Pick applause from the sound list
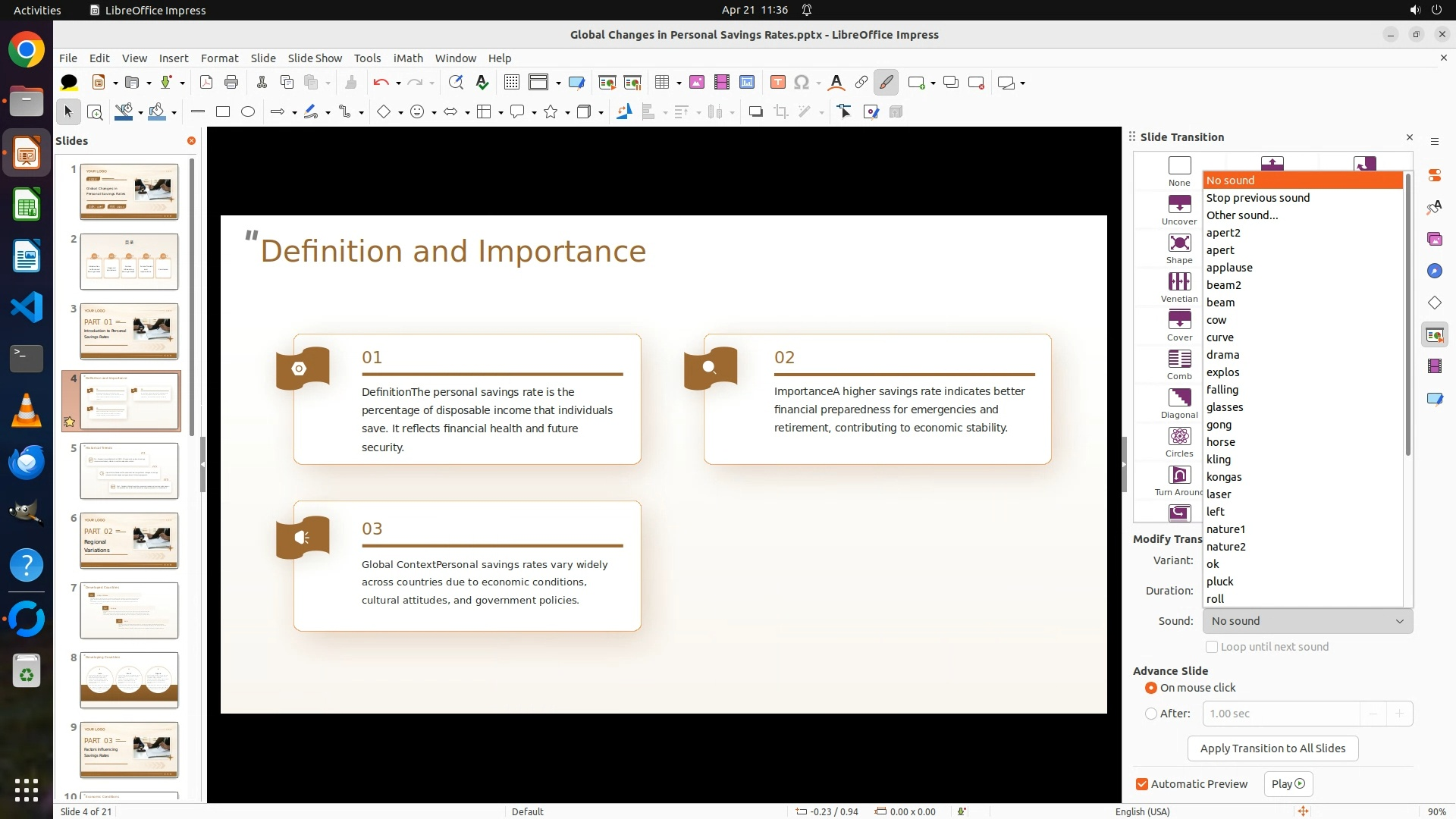The image size is (1456, 819). (x=1229, y=268)
